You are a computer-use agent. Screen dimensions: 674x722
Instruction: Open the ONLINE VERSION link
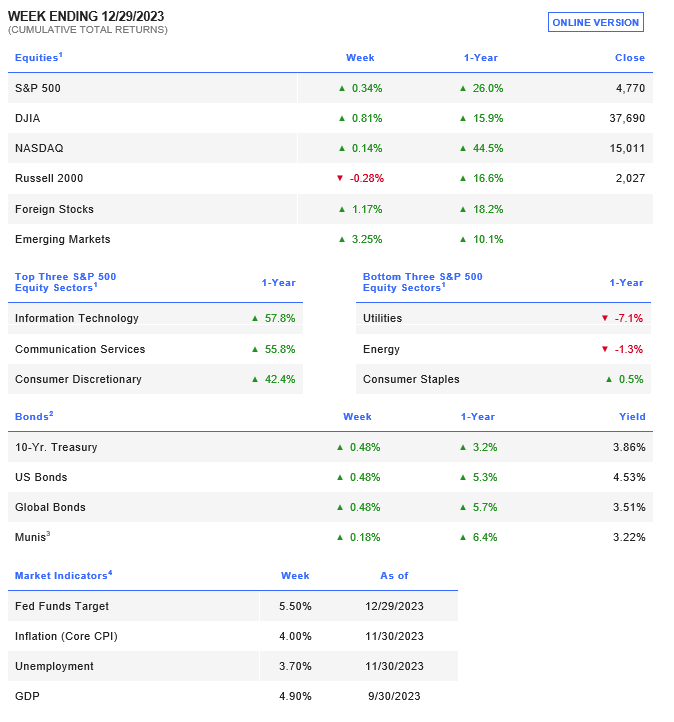coord(595,22)
